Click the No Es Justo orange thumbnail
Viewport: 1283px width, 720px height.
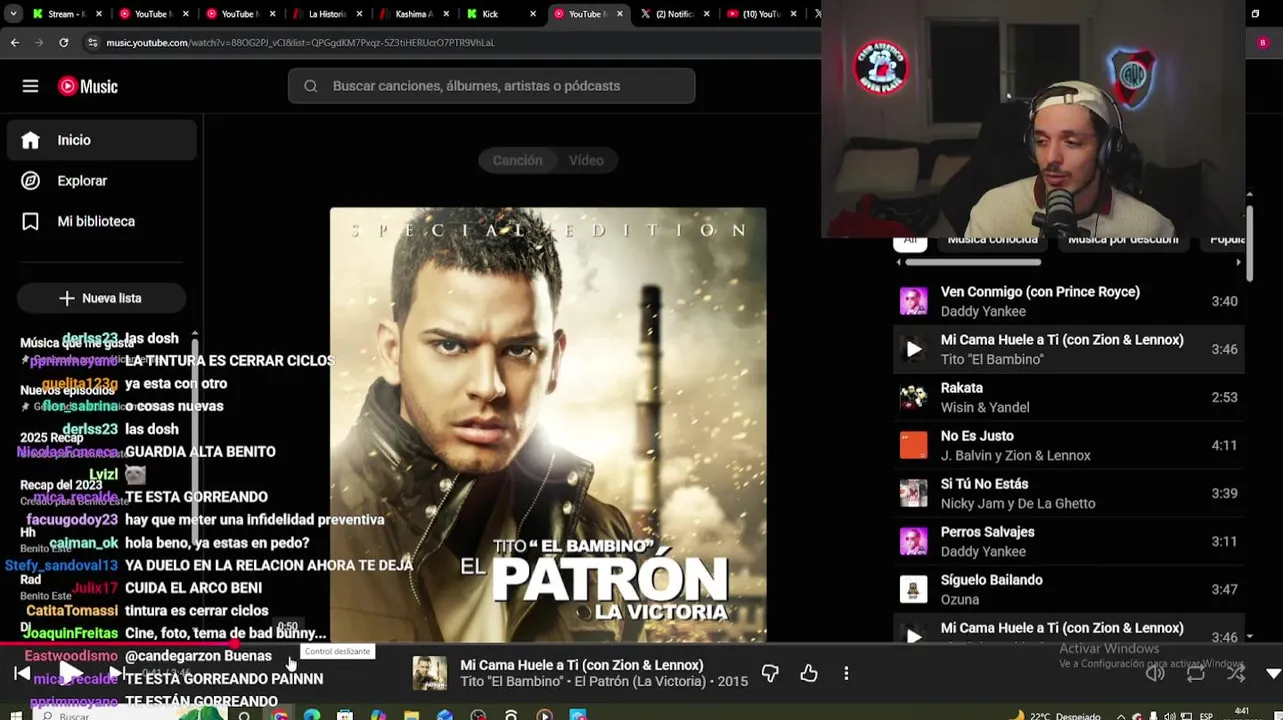(913, 445)
